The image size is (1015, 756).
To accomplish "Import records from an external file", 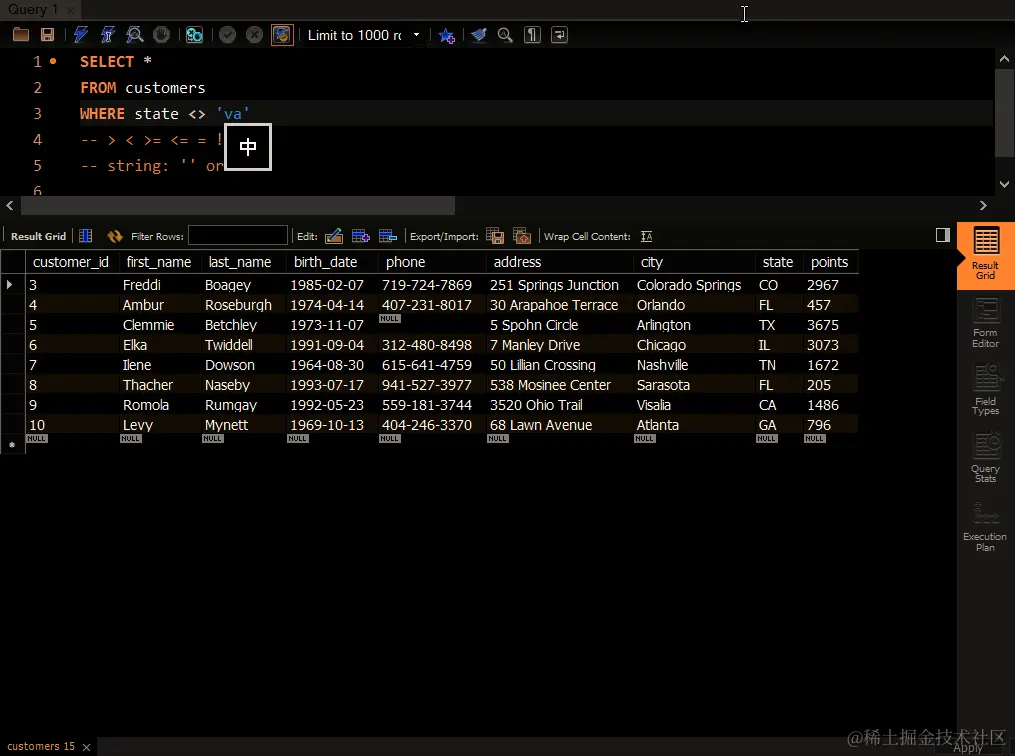I will [x=522, y=236].
